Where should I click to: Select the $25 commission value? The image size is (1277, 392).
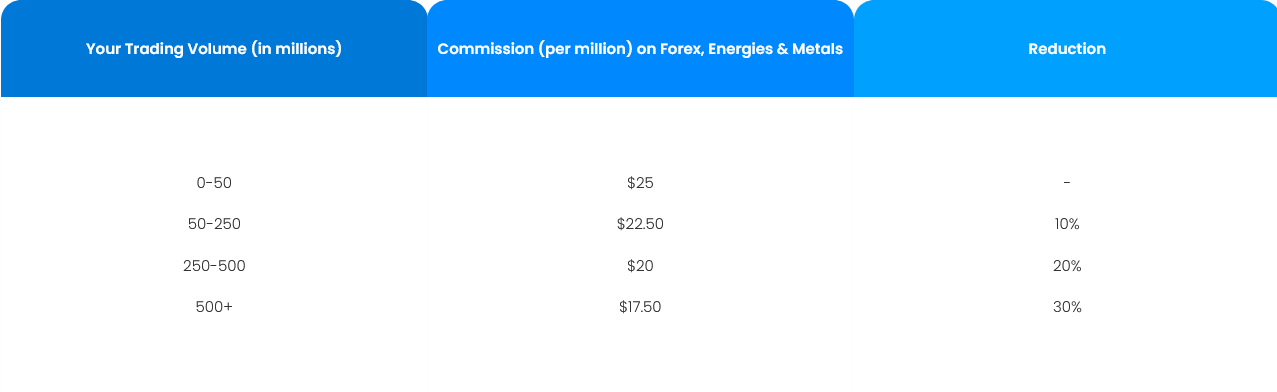(640, 183)
